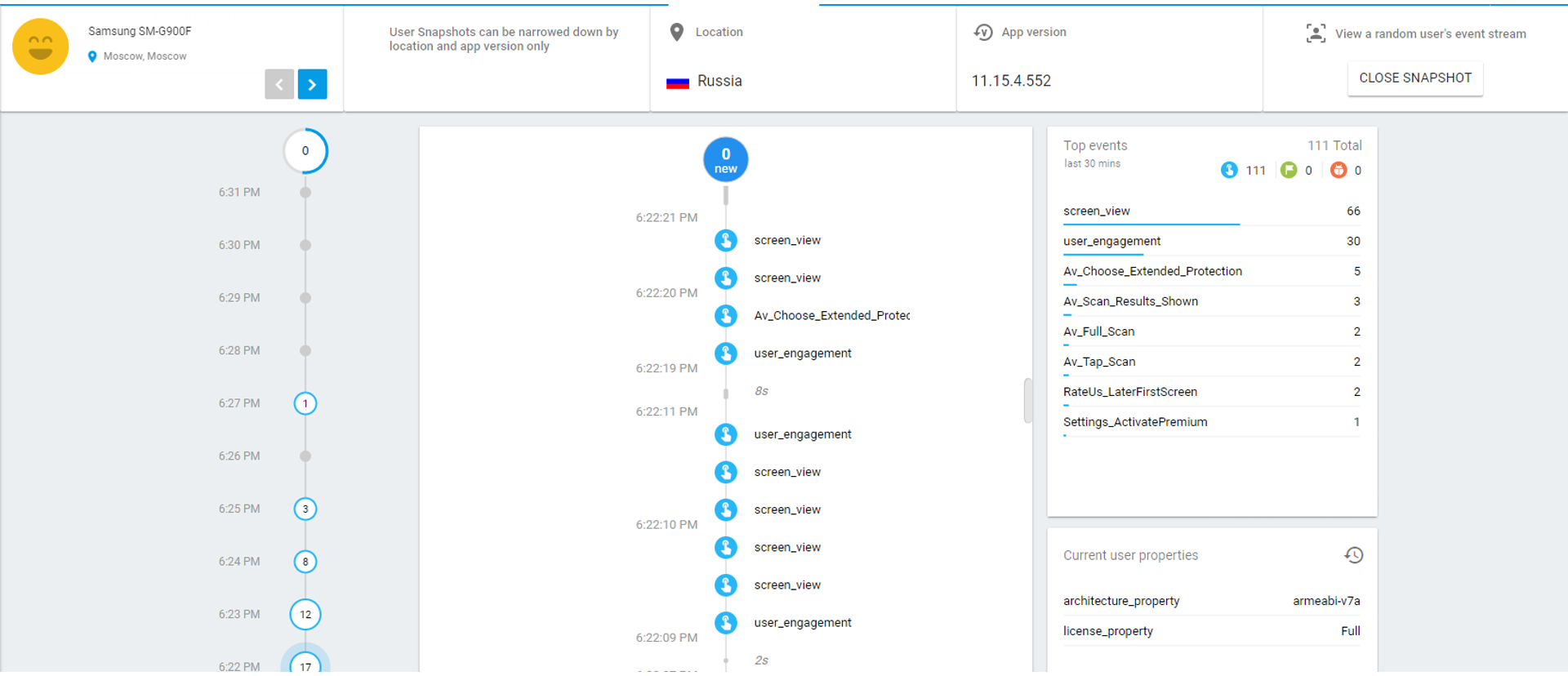Open screen_view row in Top events
The image size is (1568, 676).
tap(1212, 211)
